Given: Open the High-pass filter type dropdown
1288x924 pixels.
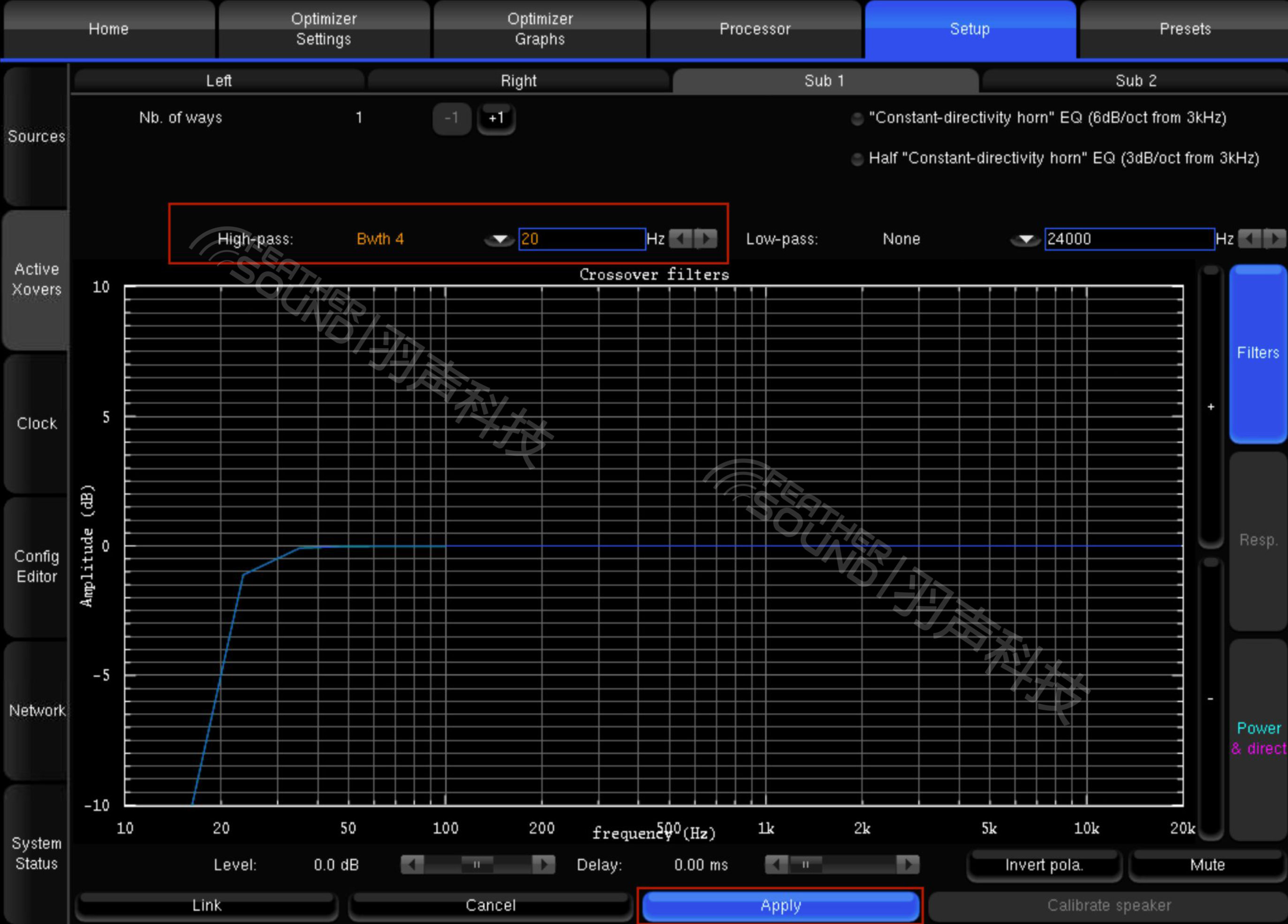Looking at the screenshot, I should 499,239.
